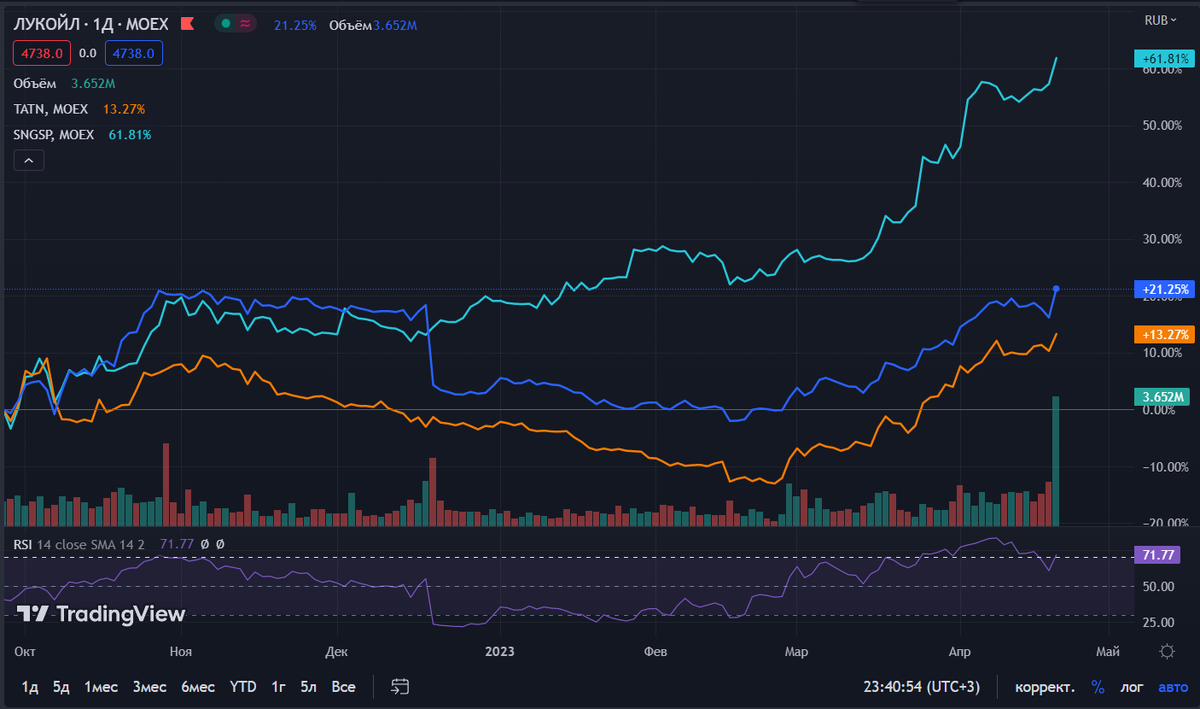Toggle the percent scale mode

point(1098,687)
